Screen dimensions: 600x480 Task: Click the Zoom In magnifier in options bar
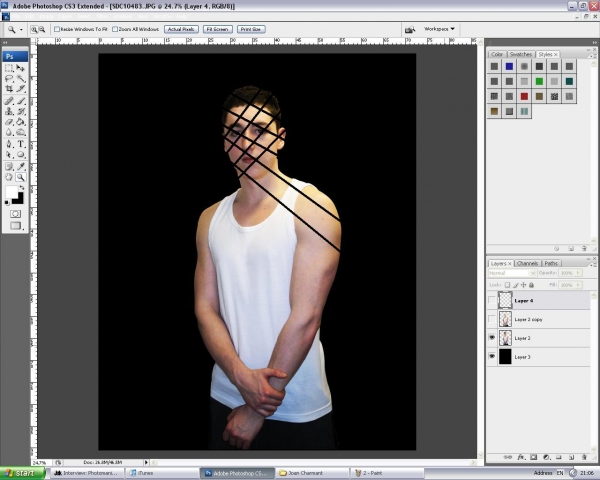click(x=34, y=29)
